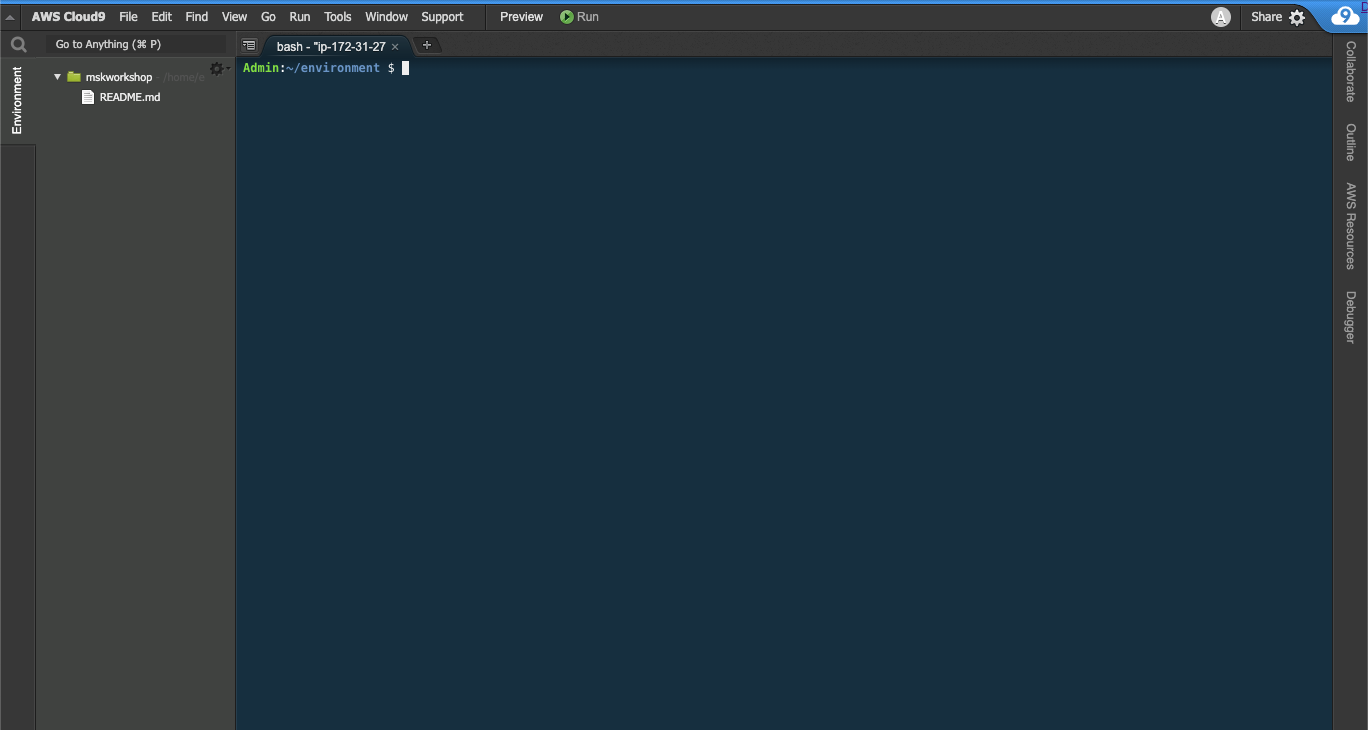Open the tab list pane menu icon
The width and height of the screenshot is (1368, 730).
(x=249, y=45)
